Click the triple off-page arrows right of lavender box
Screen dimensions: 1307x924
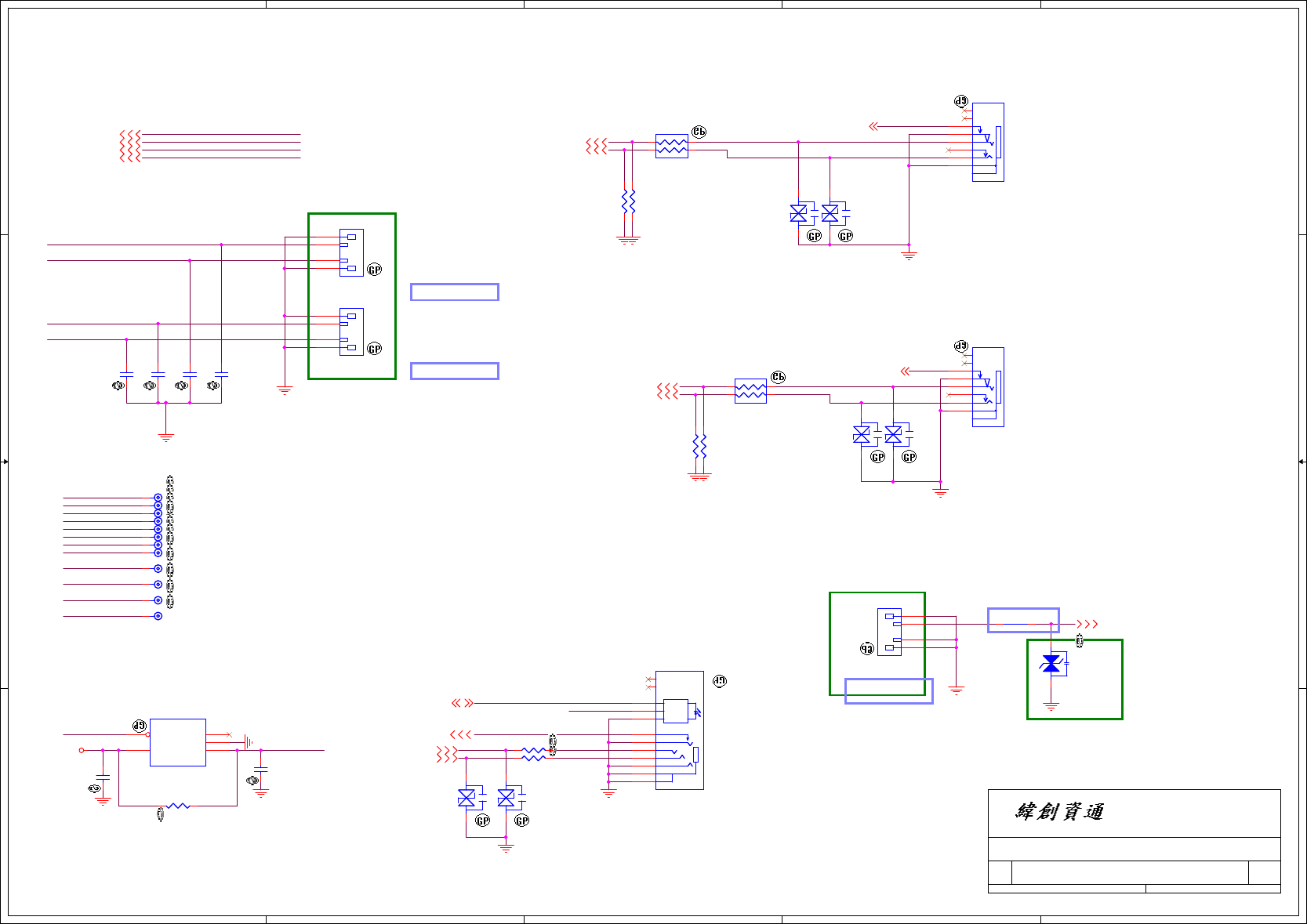tap(1087, 624)
